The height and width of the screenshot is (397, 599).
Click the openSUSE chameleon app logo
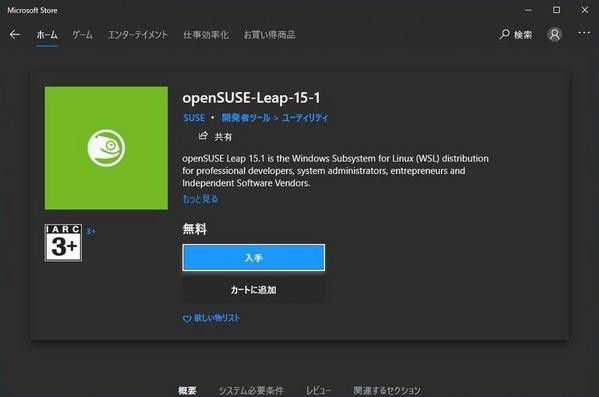click(106, 148)
